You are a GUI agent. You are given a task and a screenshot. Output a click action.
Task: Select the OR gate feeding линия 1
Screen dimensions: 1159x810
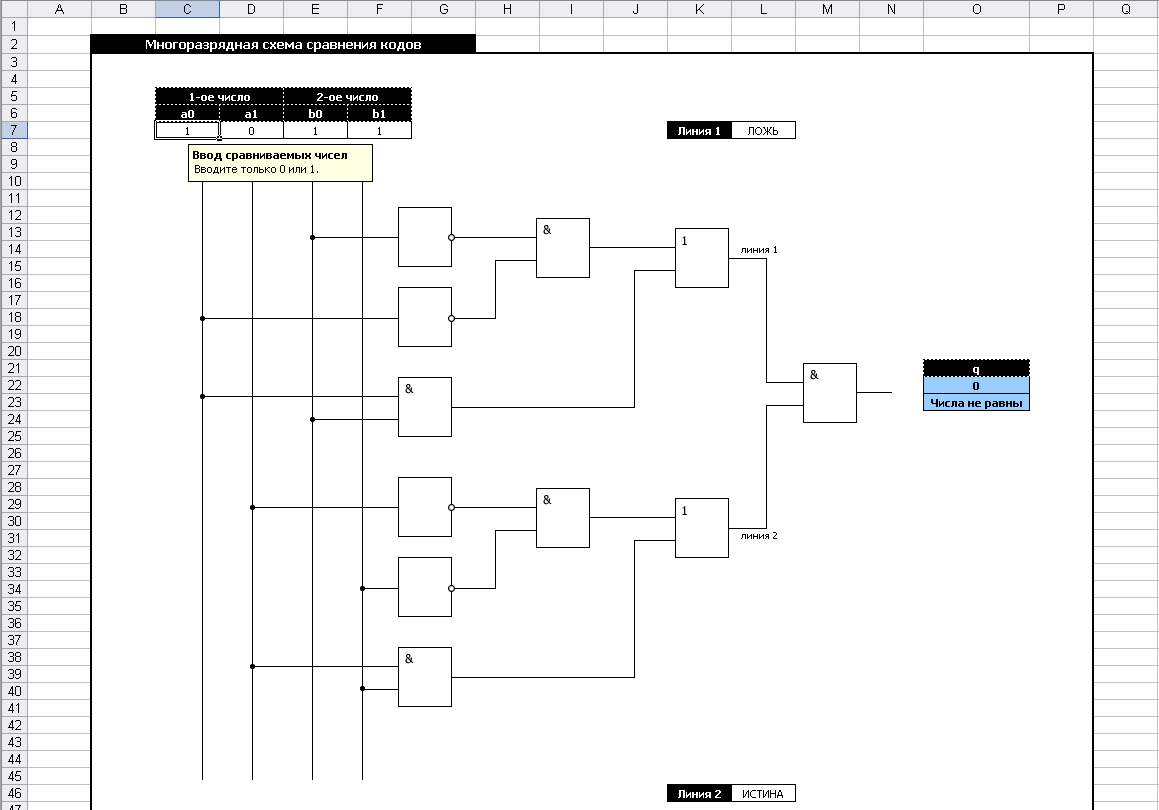pos(701,258)
